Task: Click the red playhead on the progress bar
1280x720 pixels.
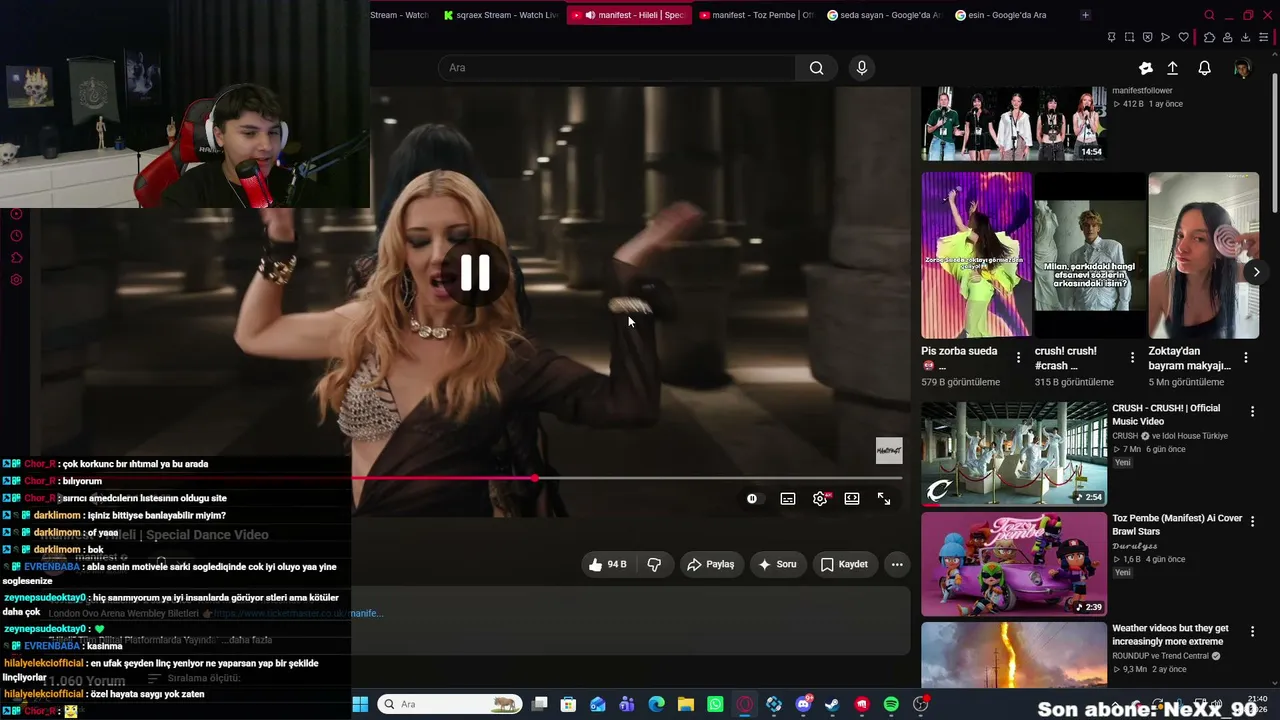Action: click(x=535, y=479)
